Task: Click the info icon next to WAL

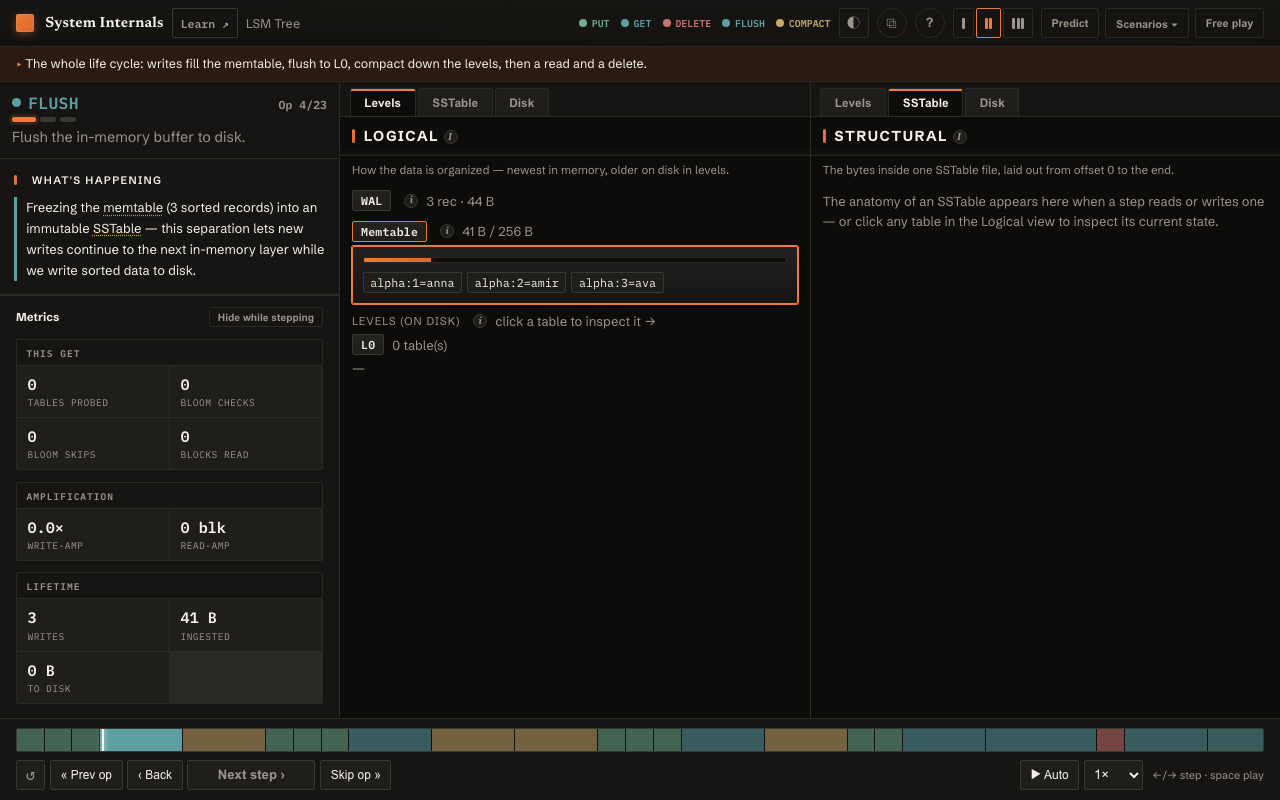Action: pyautogui.click(x=410, y=201)
